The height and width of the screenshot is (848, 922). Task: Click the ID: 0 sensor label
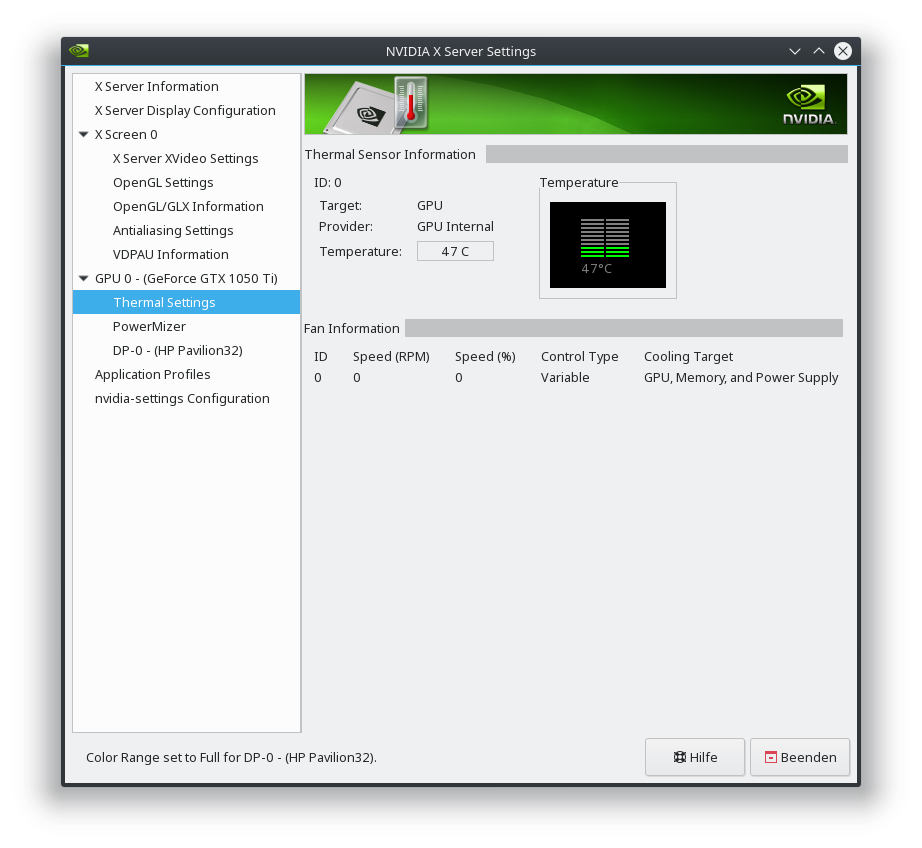tap(328, 183)
